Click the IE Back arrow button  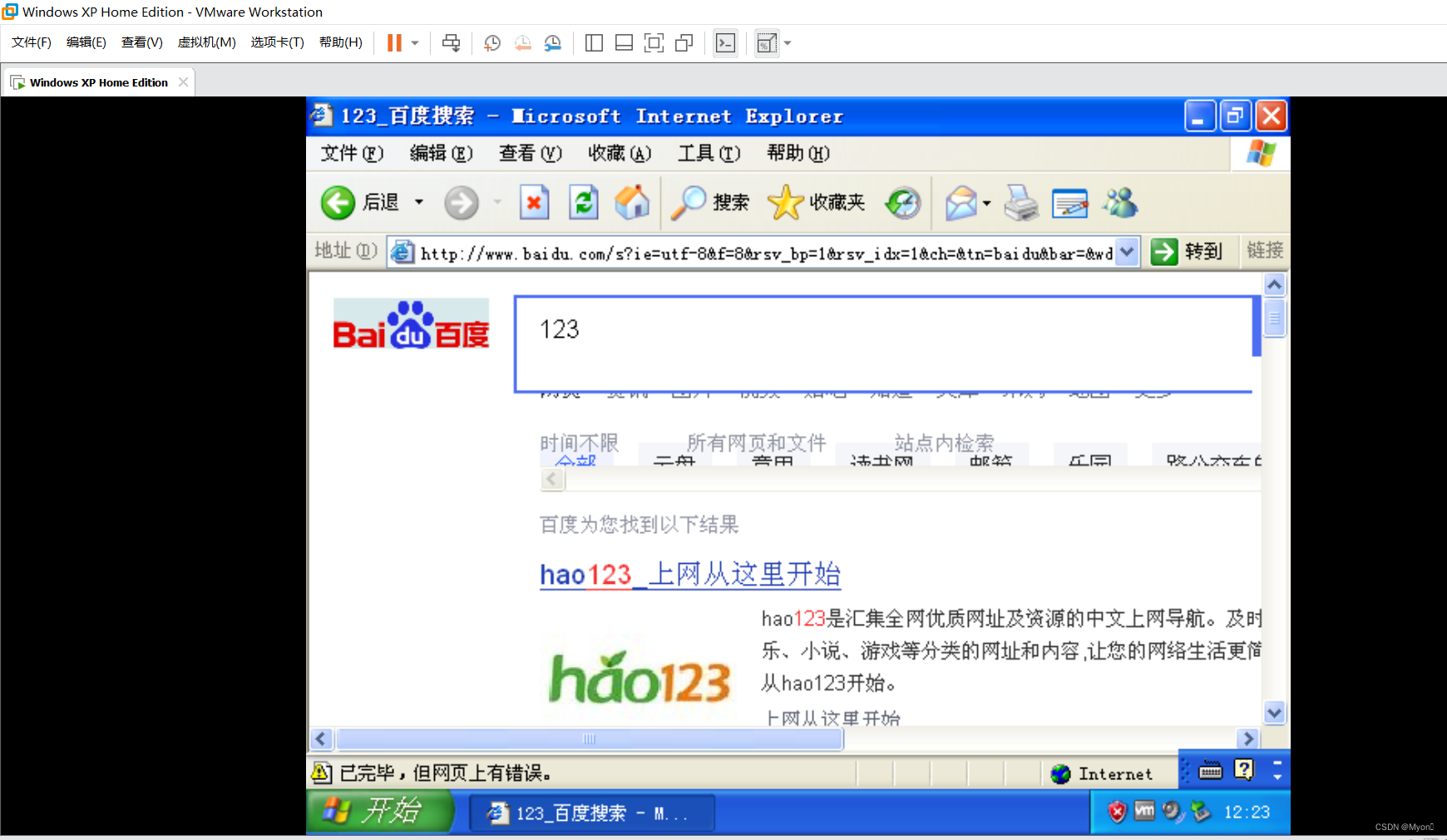point(338,202)
